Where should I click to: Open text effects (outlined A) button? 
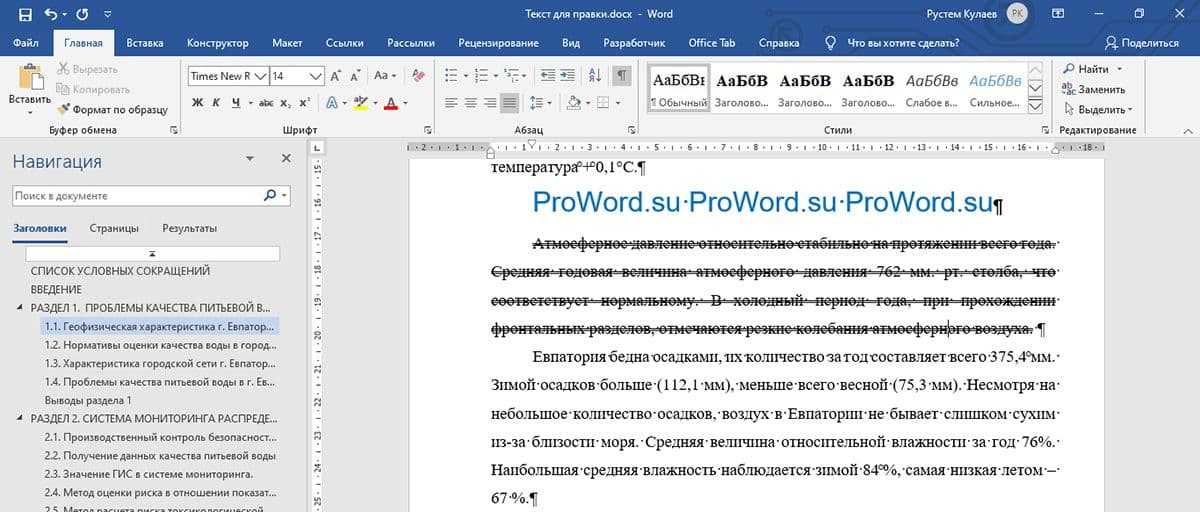(332, 102)
